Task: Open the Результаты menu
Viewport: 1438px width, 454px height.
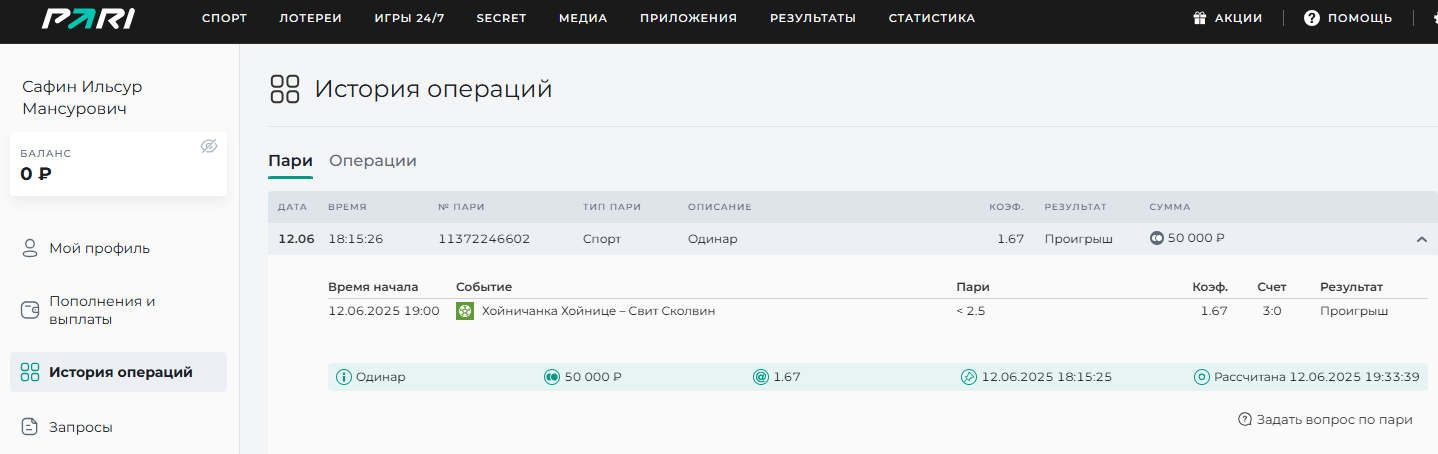Action: pos(813,18)
